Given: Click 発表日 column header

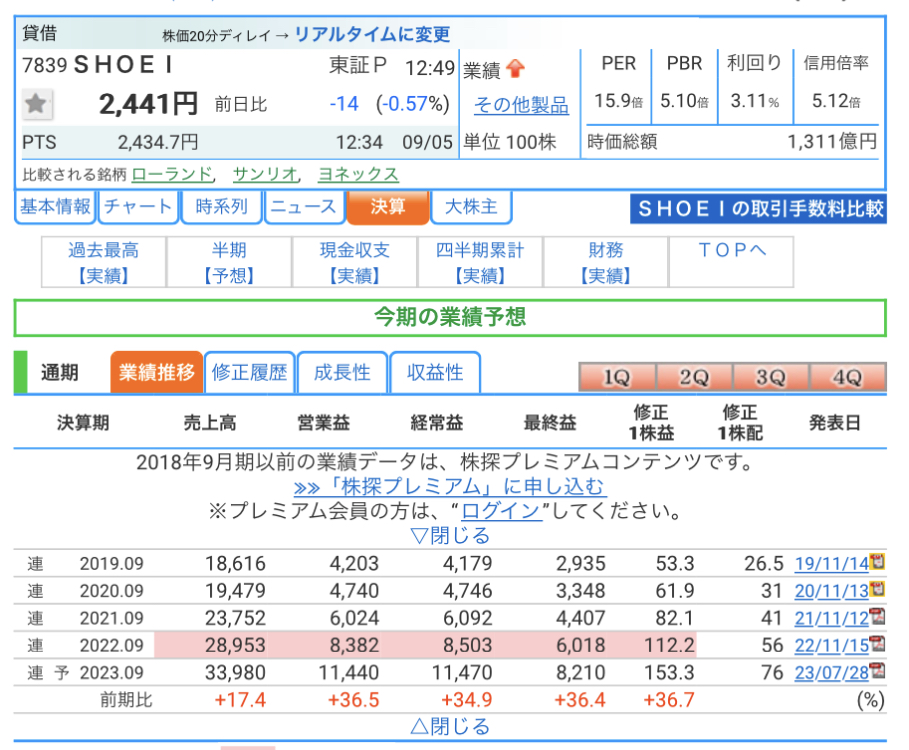Looking at the screenshot, I should pos(835,423).
